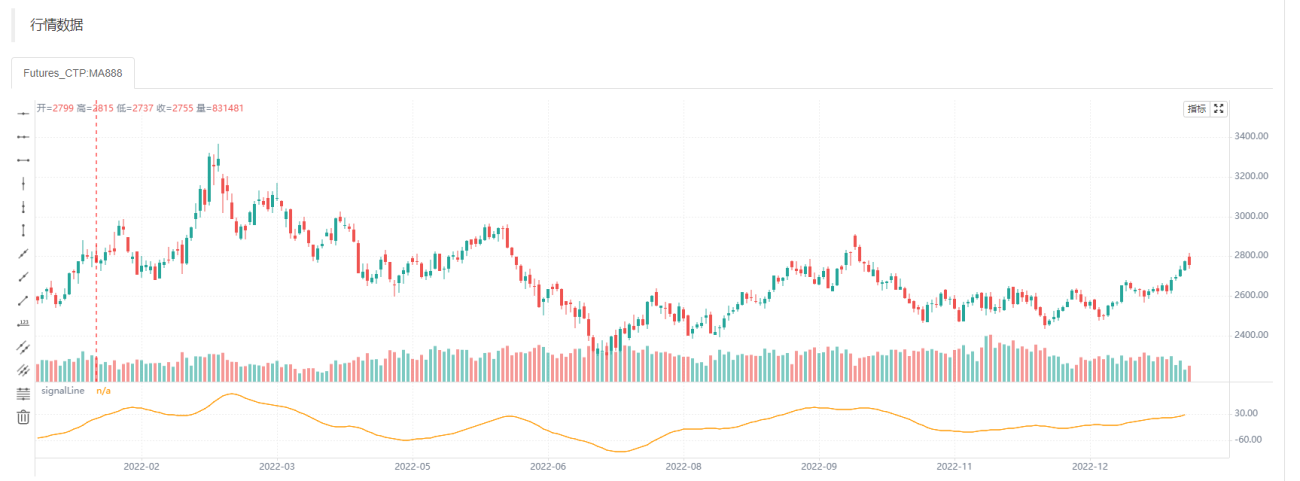Click the 2022-12 date axis label
Screen dimensions: 1300x481
[1090, 466]
